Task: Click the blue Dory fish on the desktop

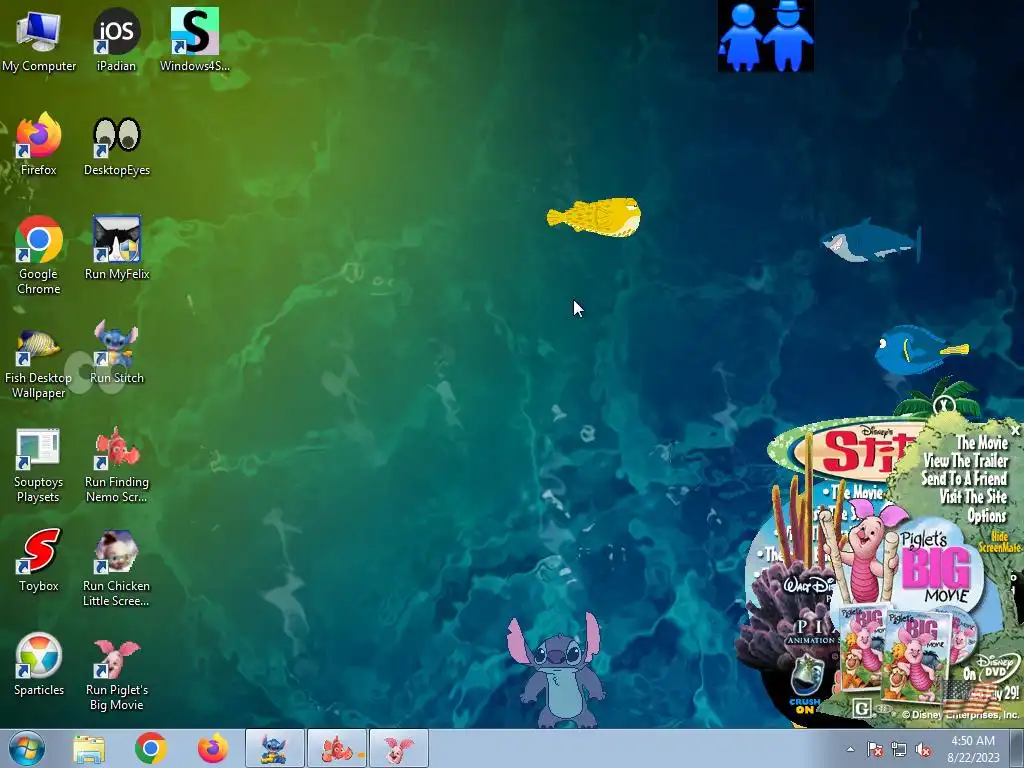Action: pos(921,350)
